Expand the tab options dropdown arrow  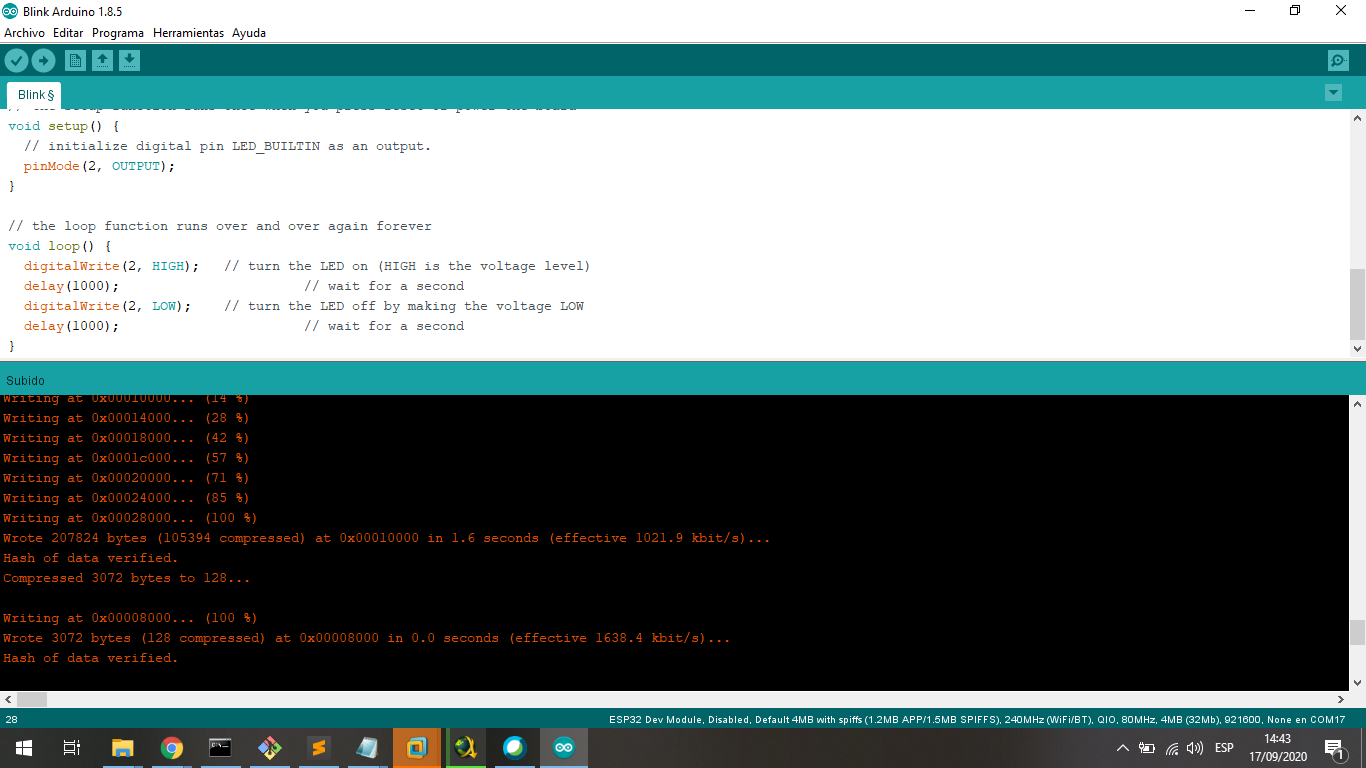(x=1333, y=93)
